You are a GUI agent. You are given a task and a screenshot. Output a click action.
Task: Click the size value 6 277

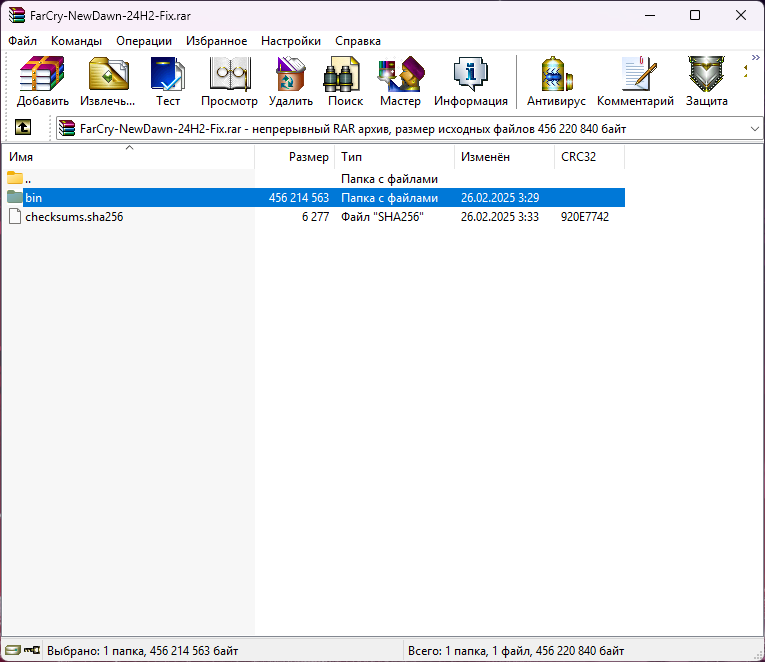click(315, 217)
